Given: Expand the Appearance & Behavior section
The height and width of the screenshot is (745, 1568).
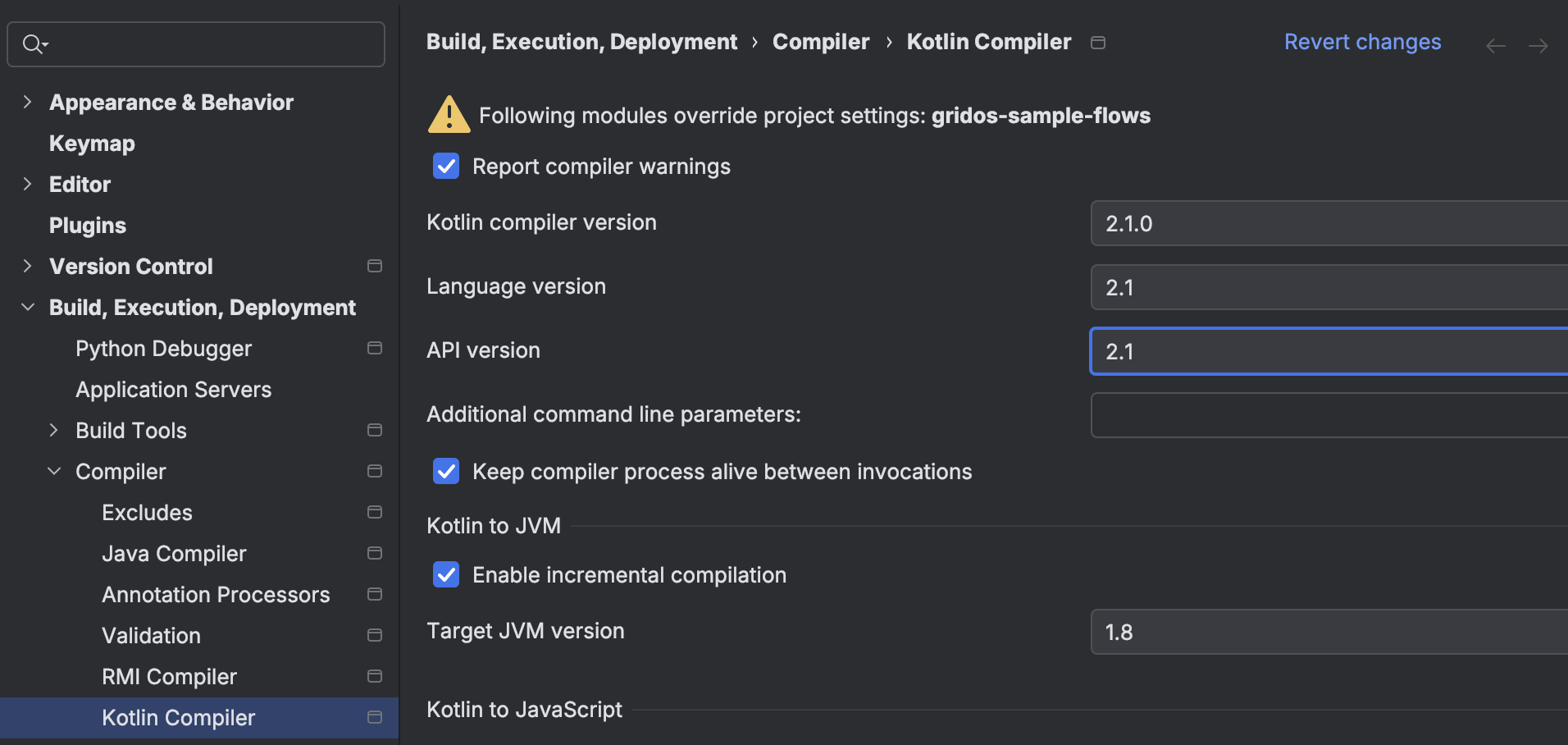Looking at the screenshot, I should point(27,102).
